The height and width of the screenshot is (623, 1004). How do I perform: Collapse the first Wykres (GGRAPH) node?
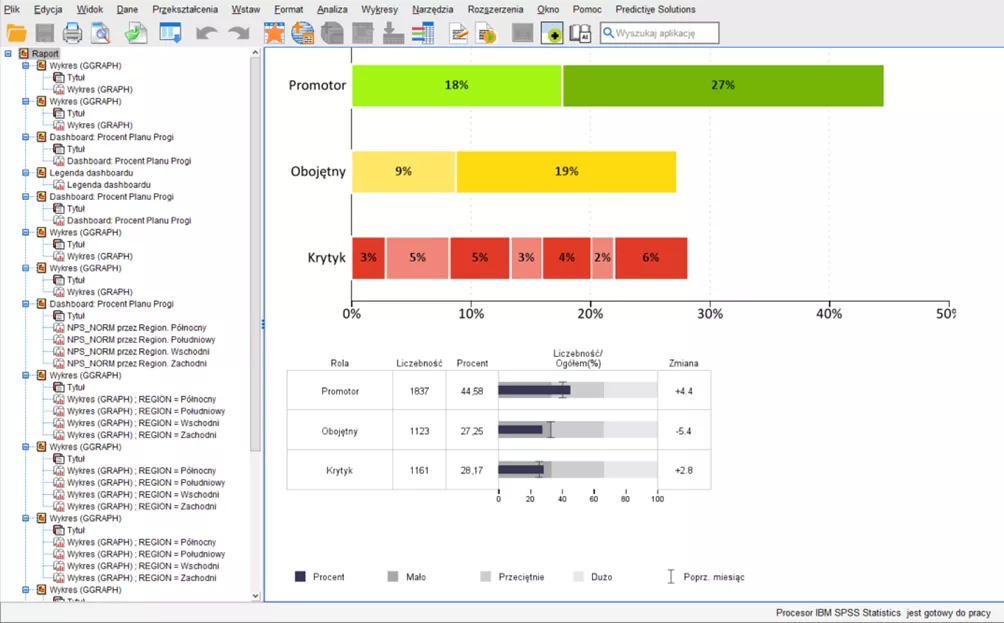click(x=26, y=66)
